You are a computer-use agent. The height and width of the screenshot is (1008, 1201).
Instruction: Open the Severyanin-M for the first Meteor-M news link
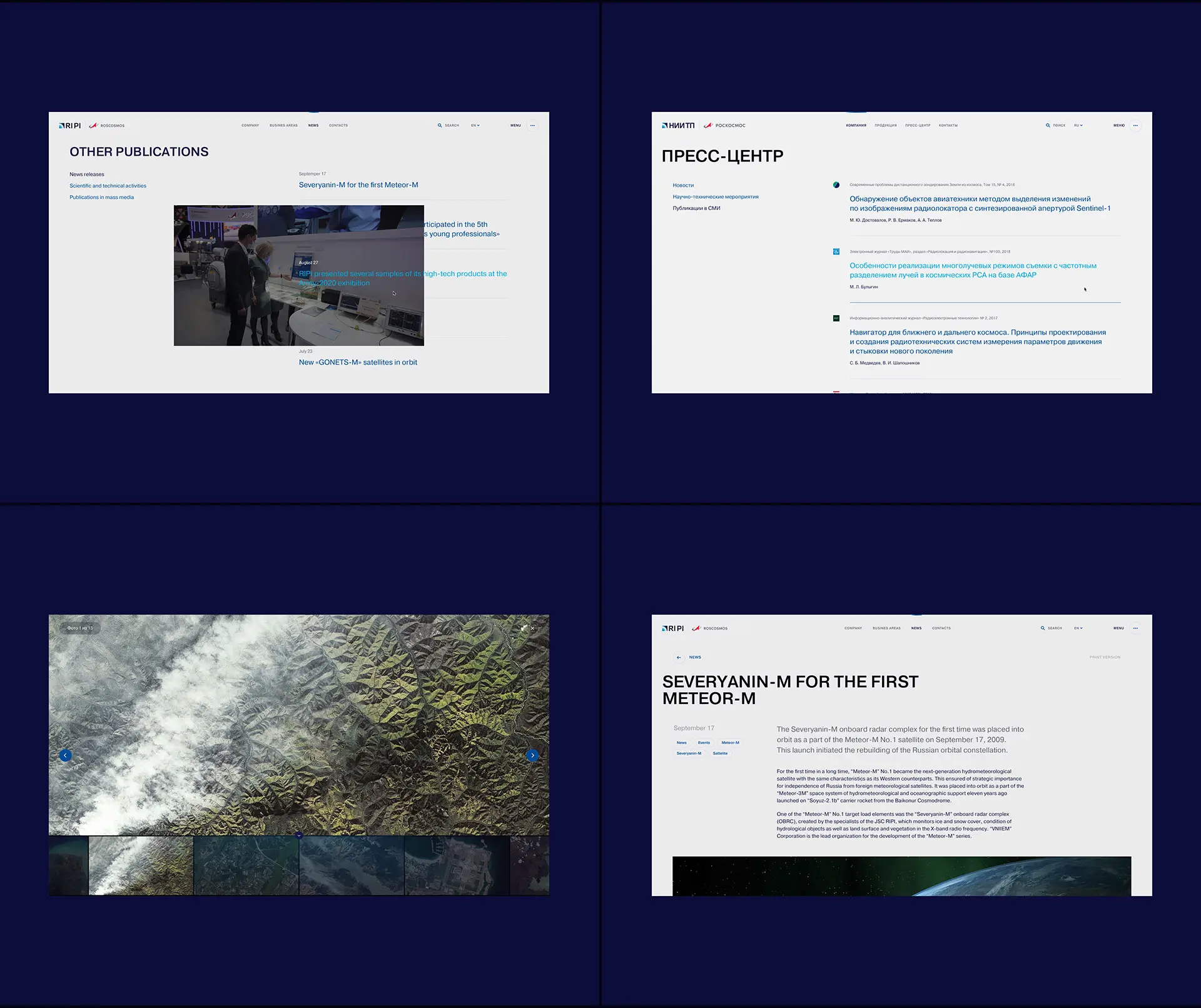358,185
